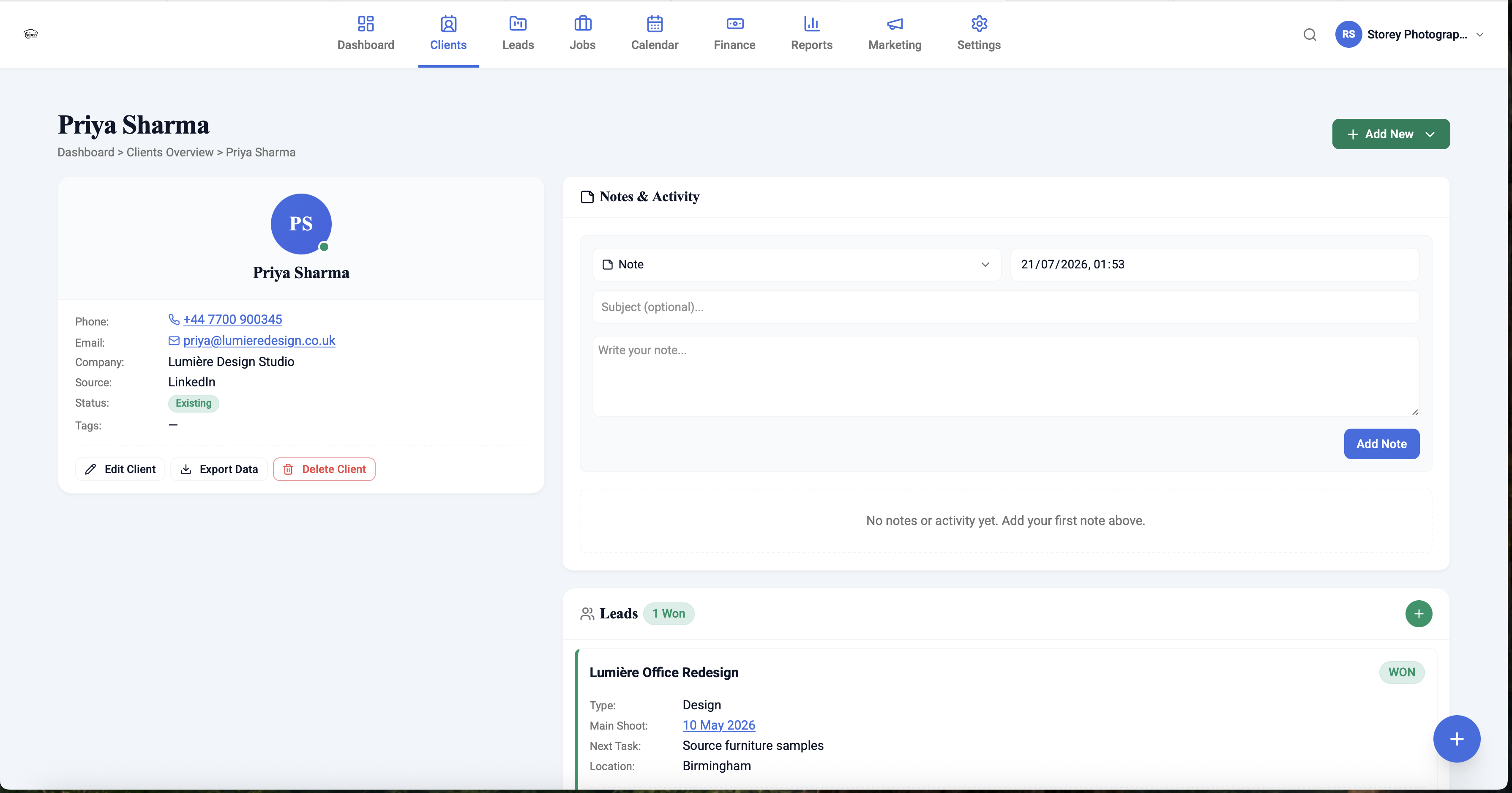Click the Marketing megaphone icon
1512x793 pixels.
coord(895,24)
